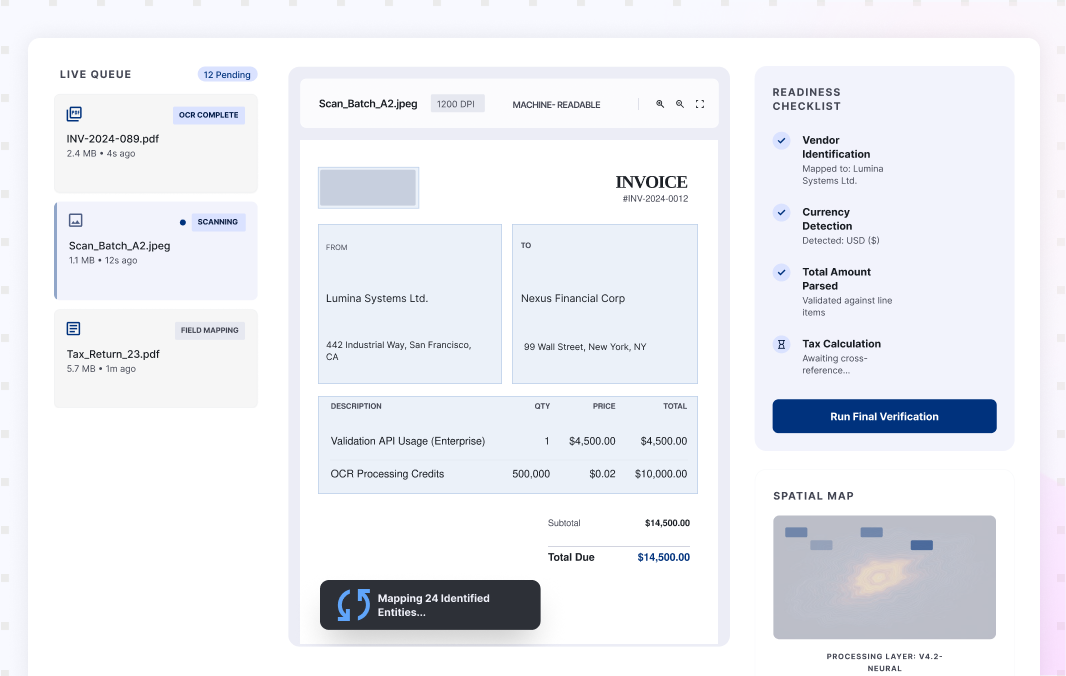Click the invoice logo placeholder
The image size is (1066, 676).
pyautogui.click(x=368, y=188)
